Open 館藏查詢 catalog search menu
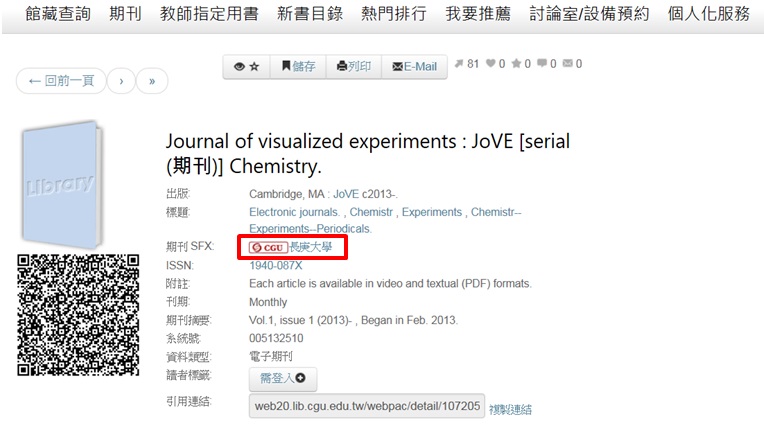Image resolution: width=764 pixels, height=428 pixels. click(x=58, y=14)
